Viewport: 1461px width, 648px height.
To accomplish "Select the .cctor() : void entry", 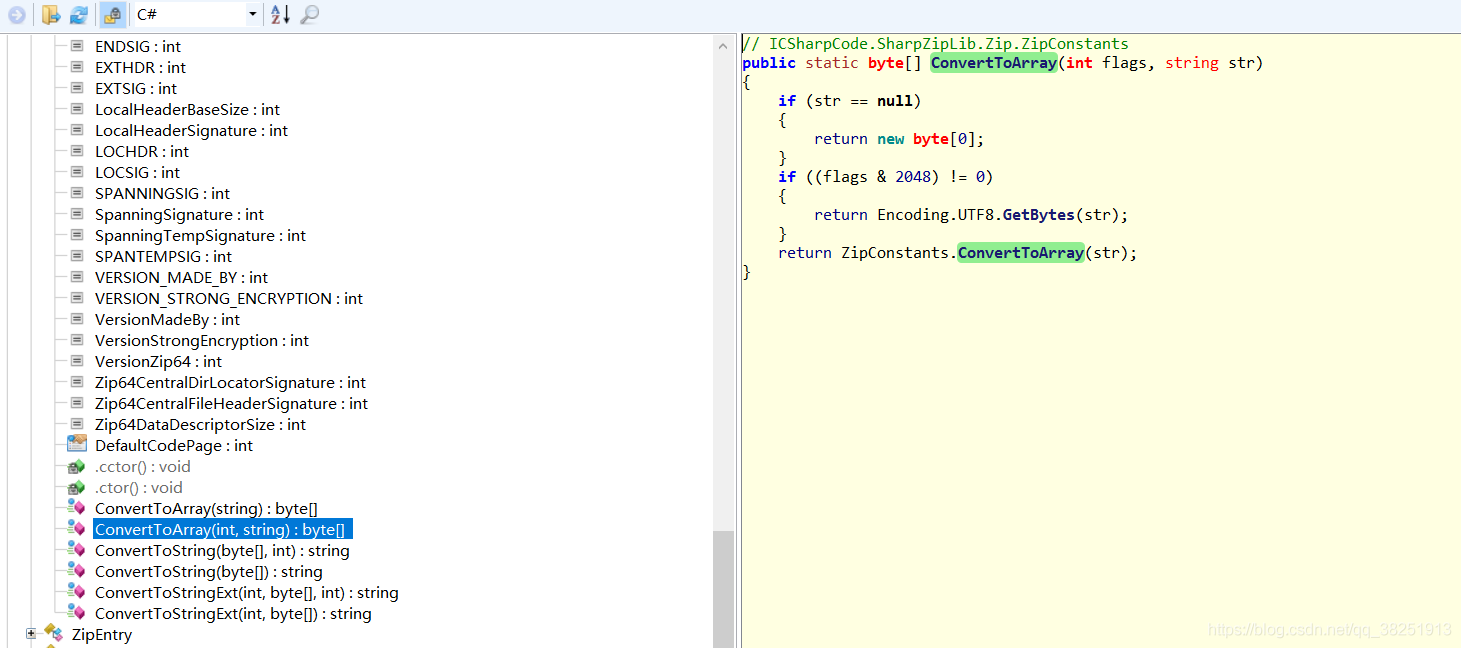I will (142, 466).
